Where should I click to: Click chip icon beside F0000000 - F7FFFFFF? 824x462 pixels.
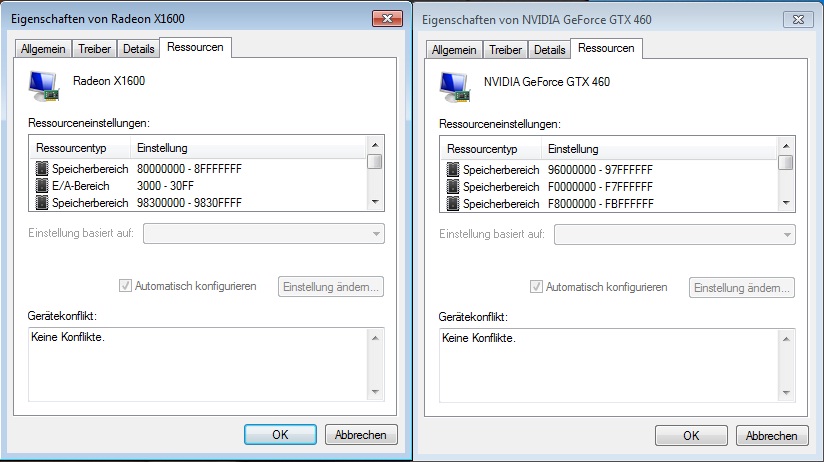click(x=452, y=187)
